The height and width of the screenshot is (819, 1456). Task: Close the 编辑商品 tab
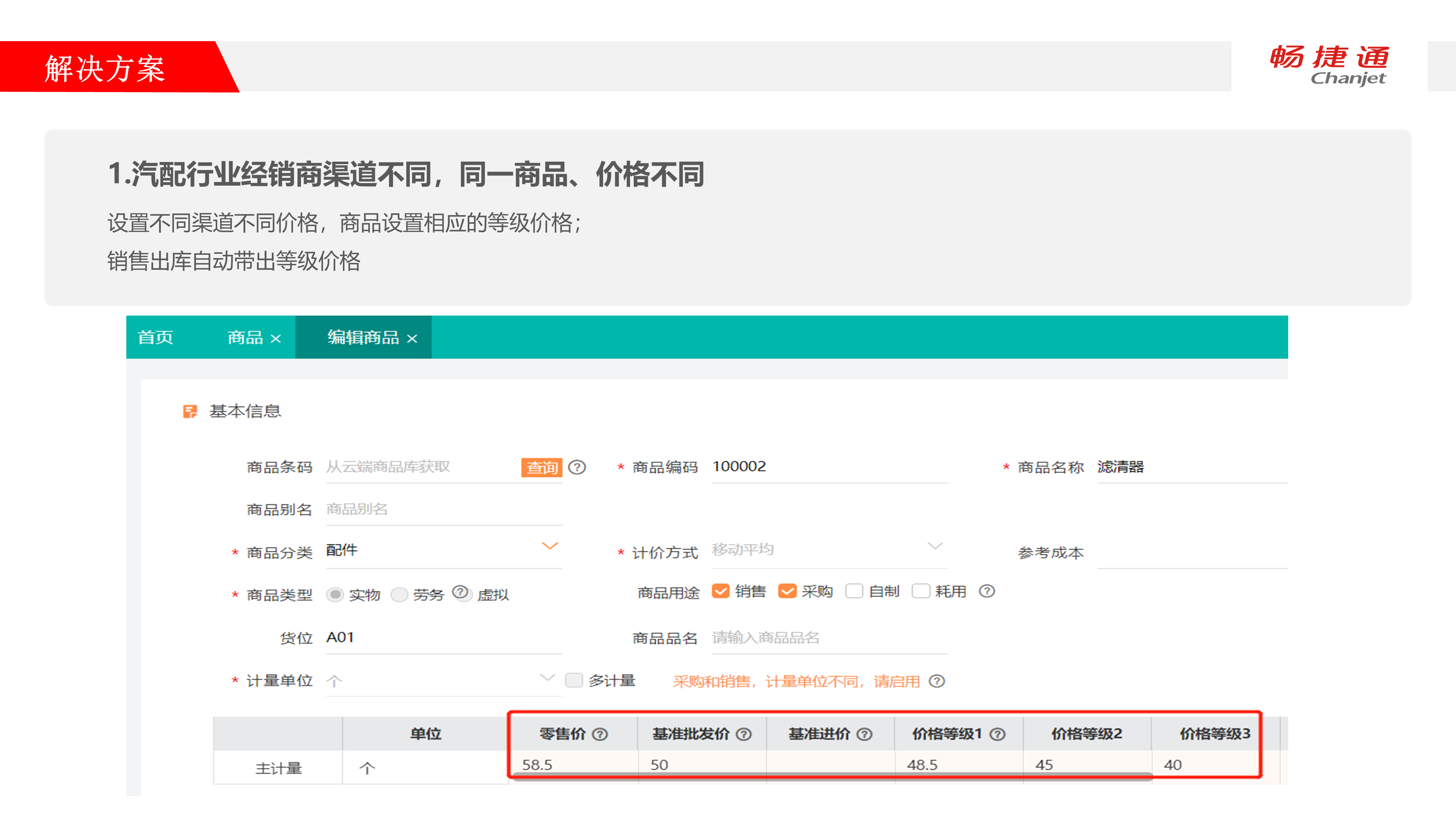(x=412, y=339)
